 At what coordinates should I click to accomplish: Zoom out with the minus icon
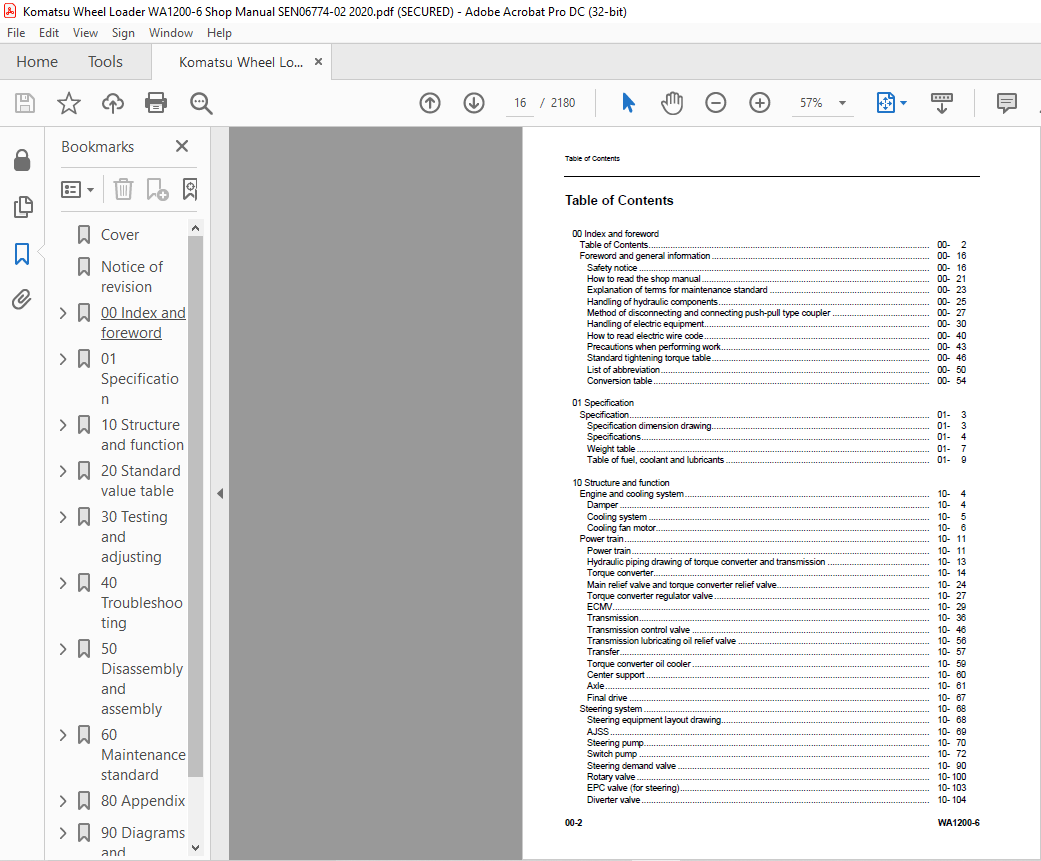[716, 103]
